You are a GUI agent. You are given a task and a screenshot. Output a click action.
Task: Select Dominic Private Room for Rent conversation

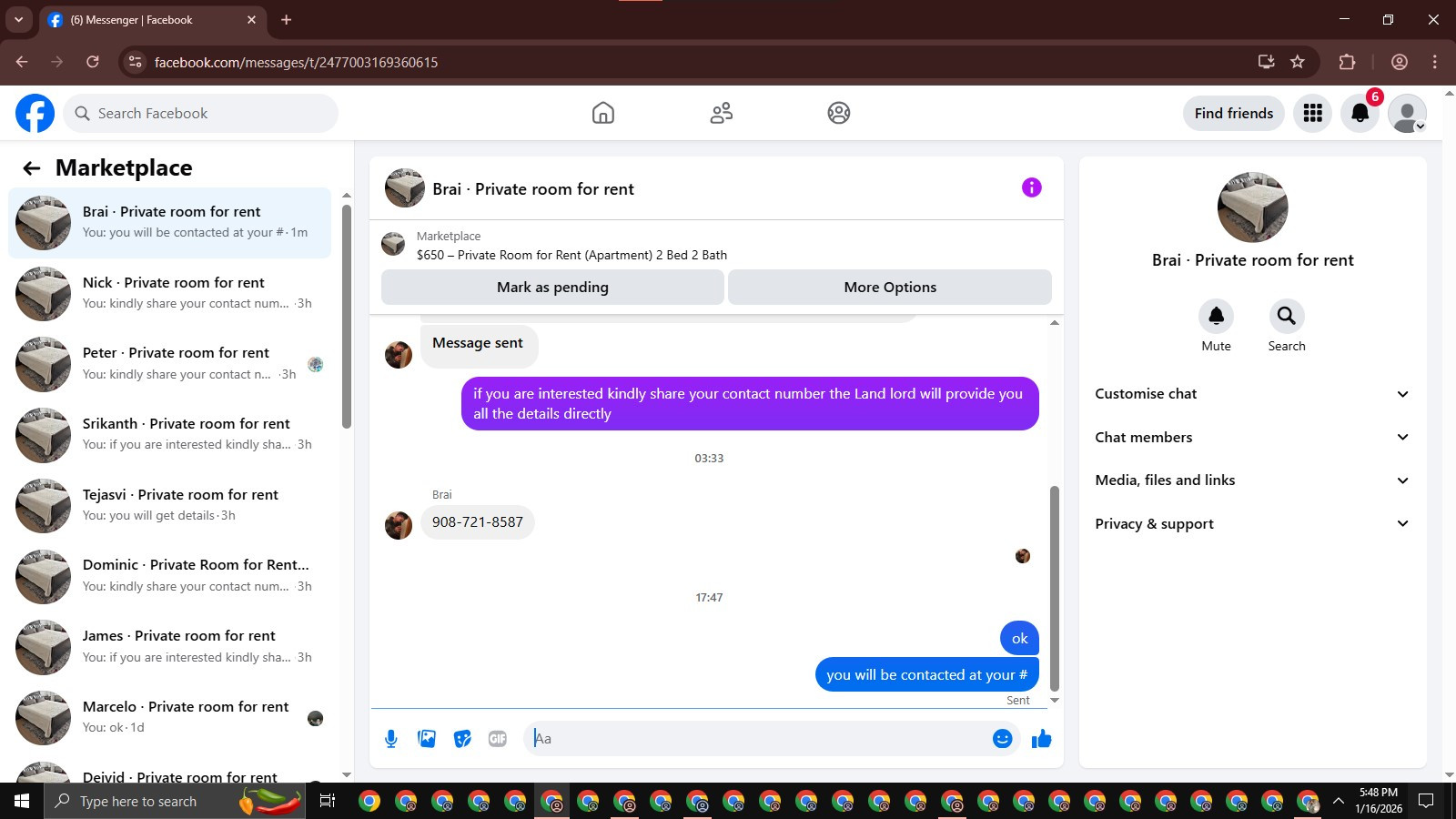[x=170, y=576]
